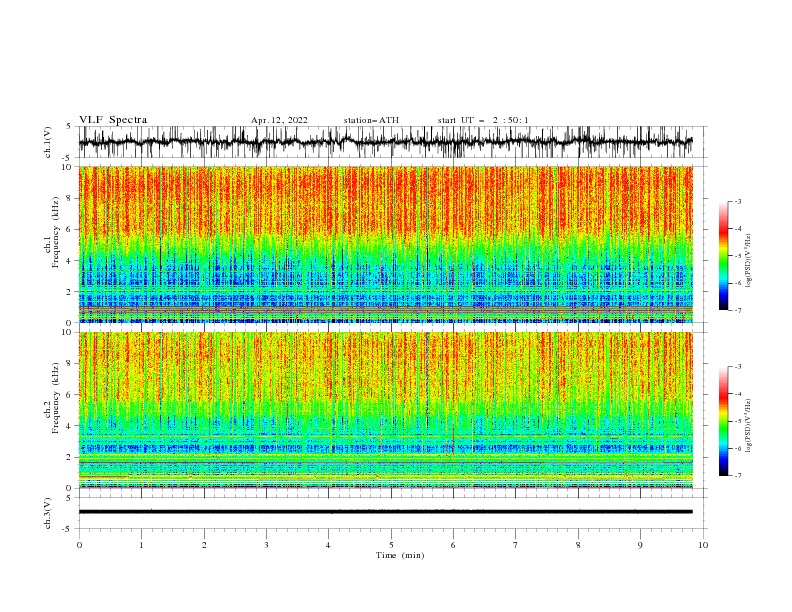
Task: Select the log(PSD) label beside ch.2 color bar
Action: click(749, 426)
